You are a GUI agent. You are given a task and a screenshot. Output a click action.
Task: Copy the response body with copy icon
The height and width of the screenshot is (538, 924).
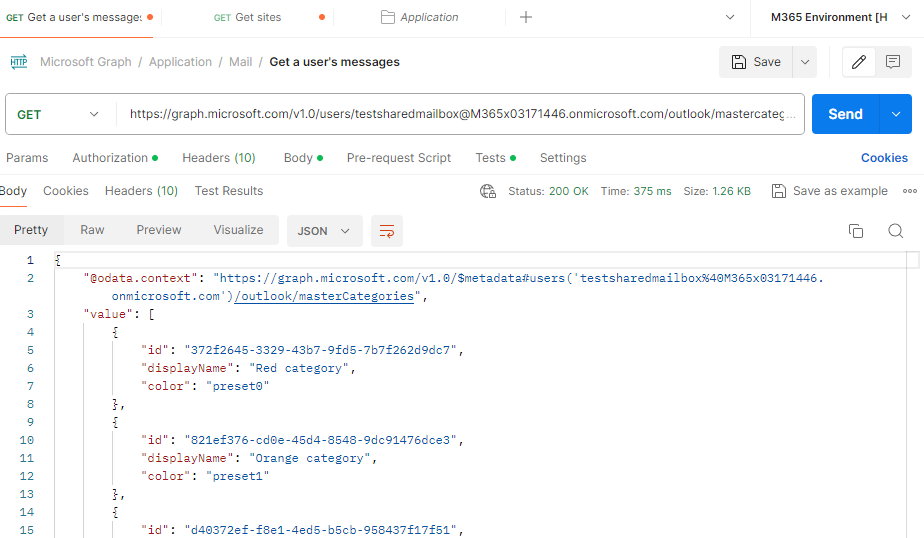[x=856, y=231]
